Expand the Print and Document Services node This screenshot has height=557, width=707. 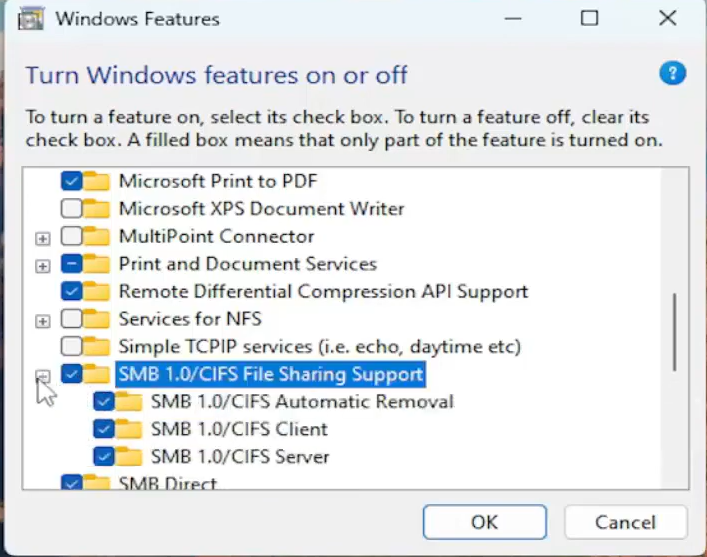43,266
